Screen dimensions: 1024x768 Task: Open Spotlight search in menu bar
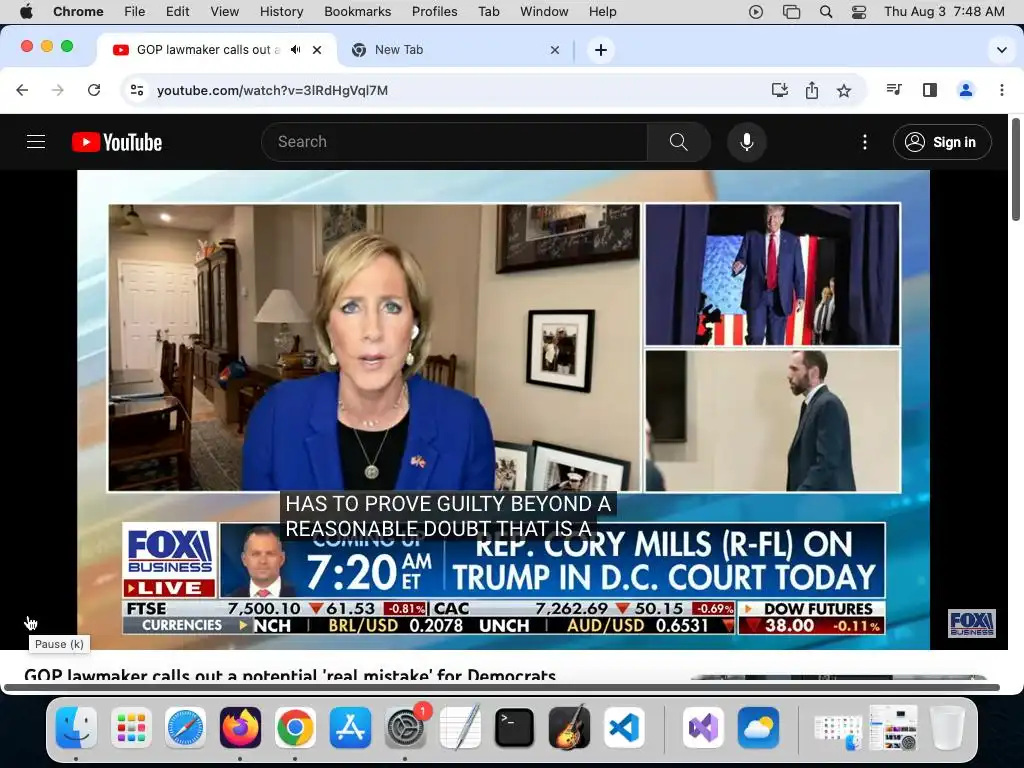(825, 12)
